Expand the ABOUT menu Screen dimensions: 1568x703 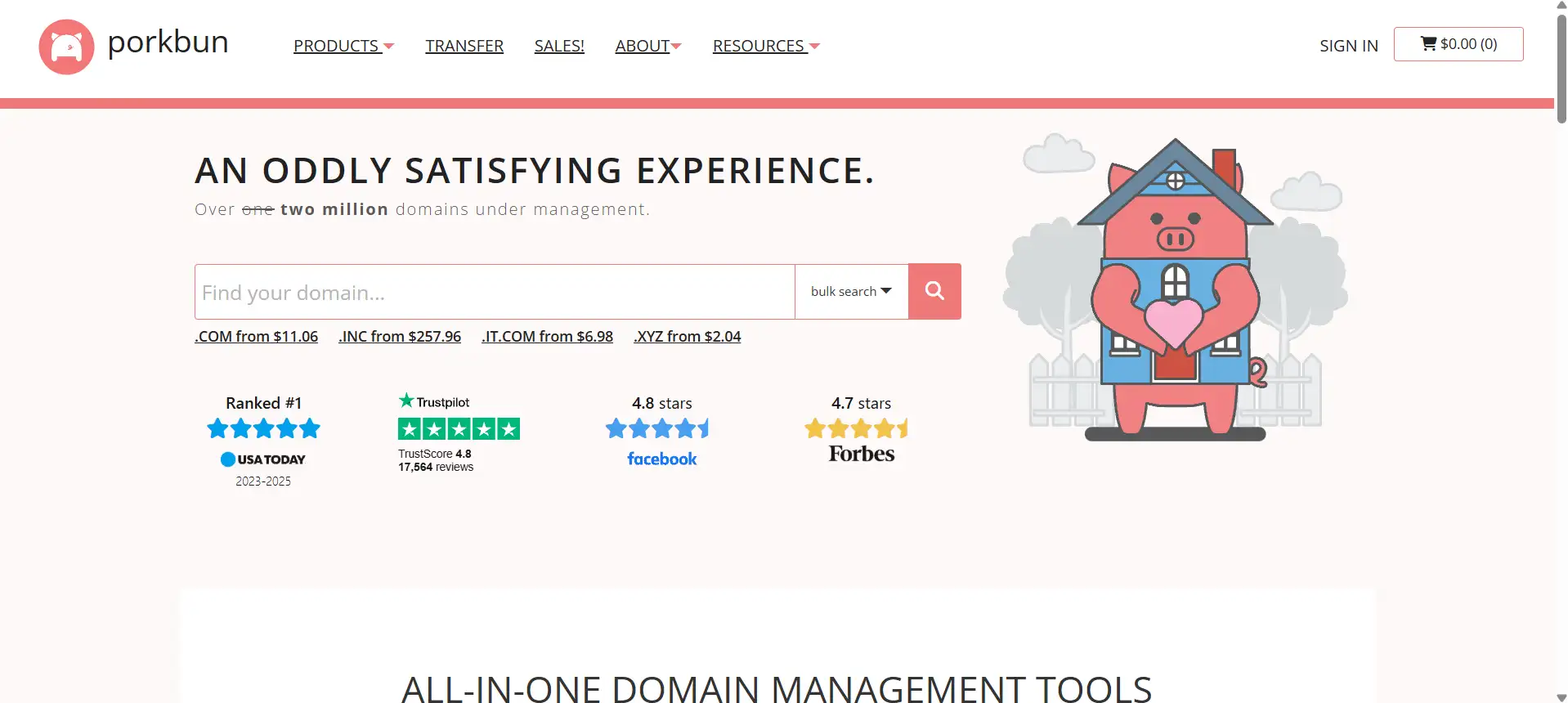(648, 46)
